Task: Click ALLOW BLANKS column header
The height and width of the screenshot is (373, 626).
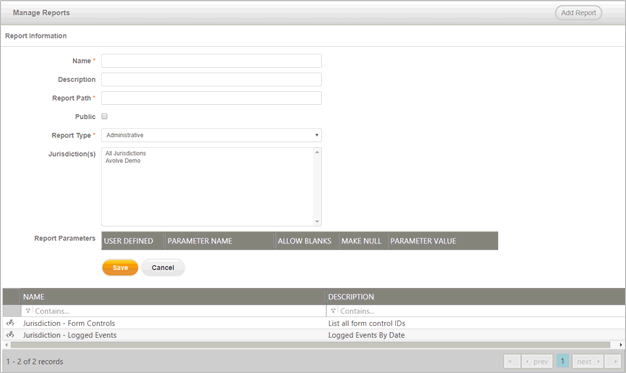Action: pos(307,241)
